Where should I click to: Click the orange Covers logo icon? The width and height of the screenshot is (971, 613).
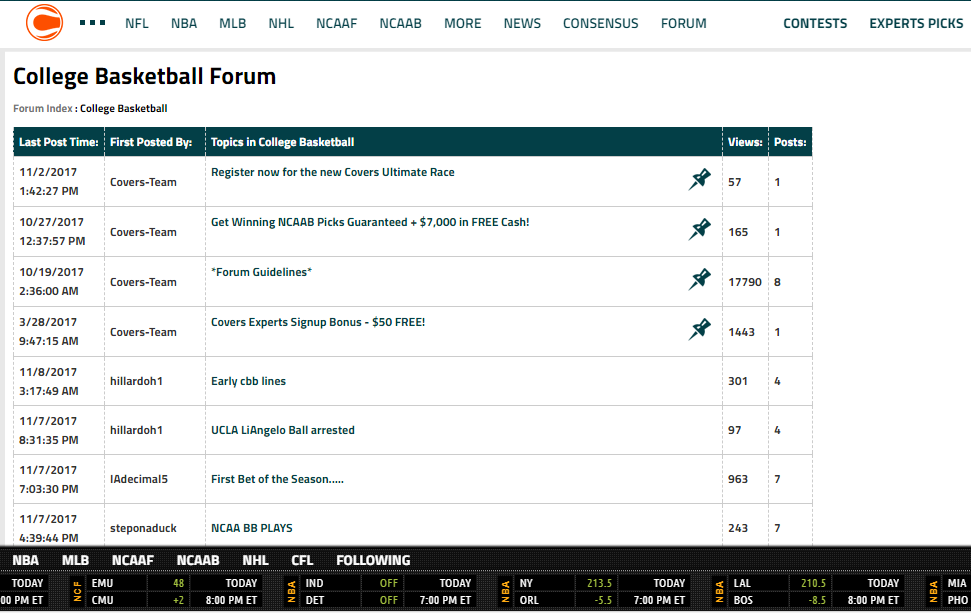click(45, 22)
